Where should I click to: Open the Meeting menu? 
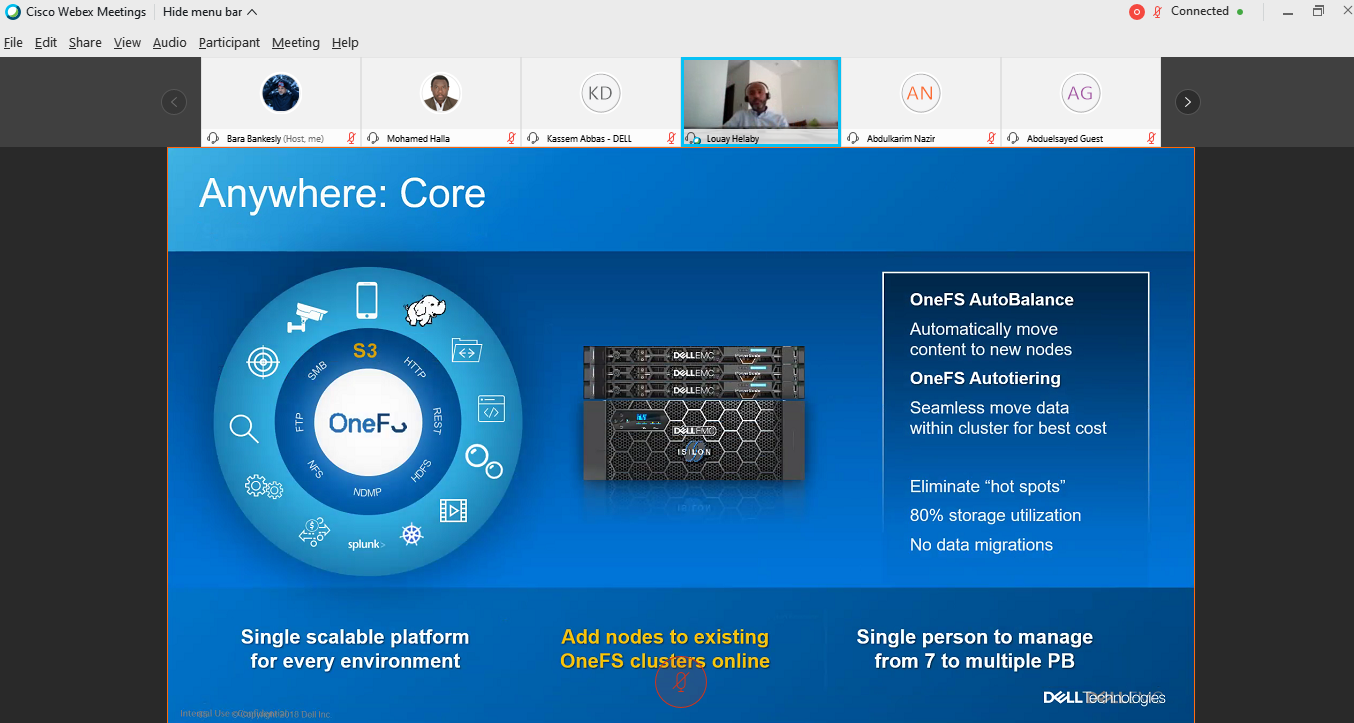pyautogui.click(x=296, y=43)
